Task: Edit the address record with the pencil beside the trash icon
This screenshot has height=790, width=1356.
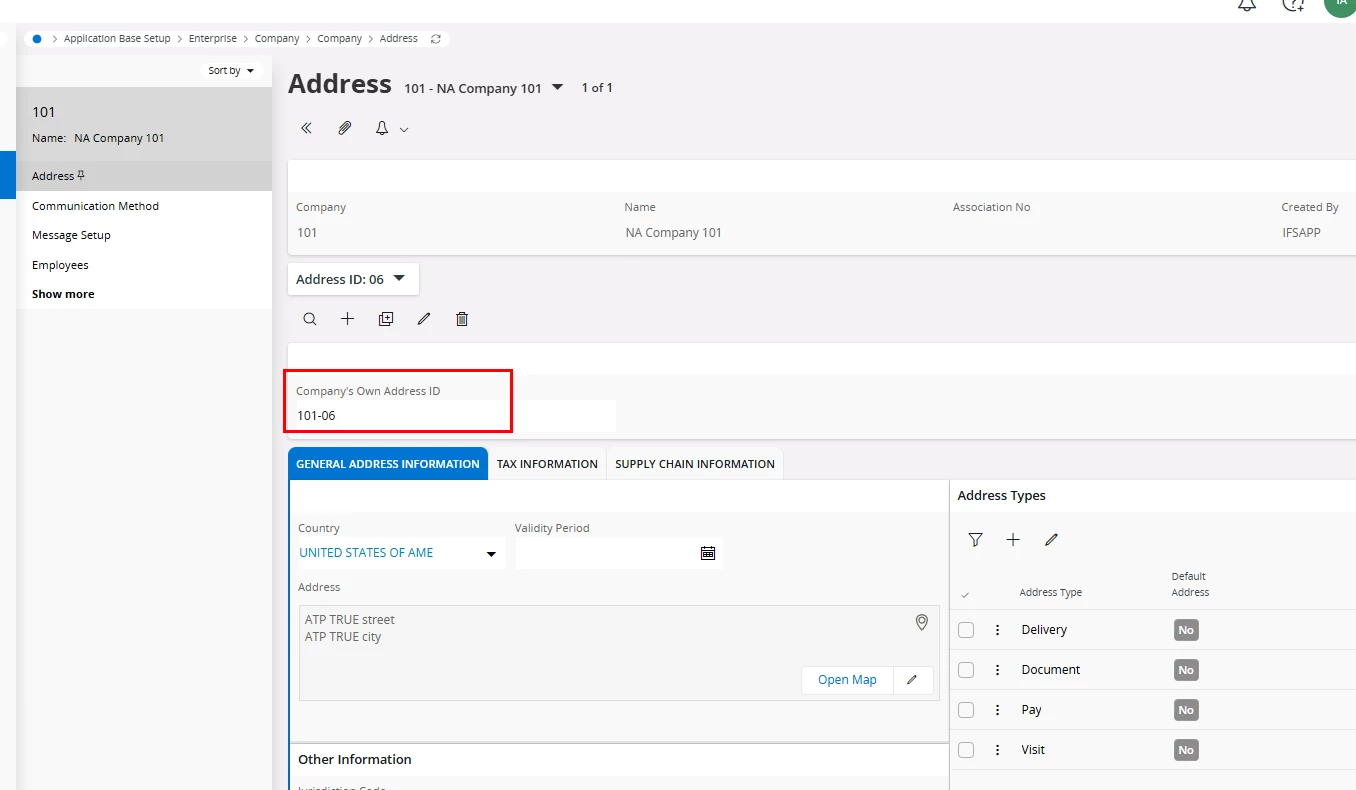Action: click(424, 319)
